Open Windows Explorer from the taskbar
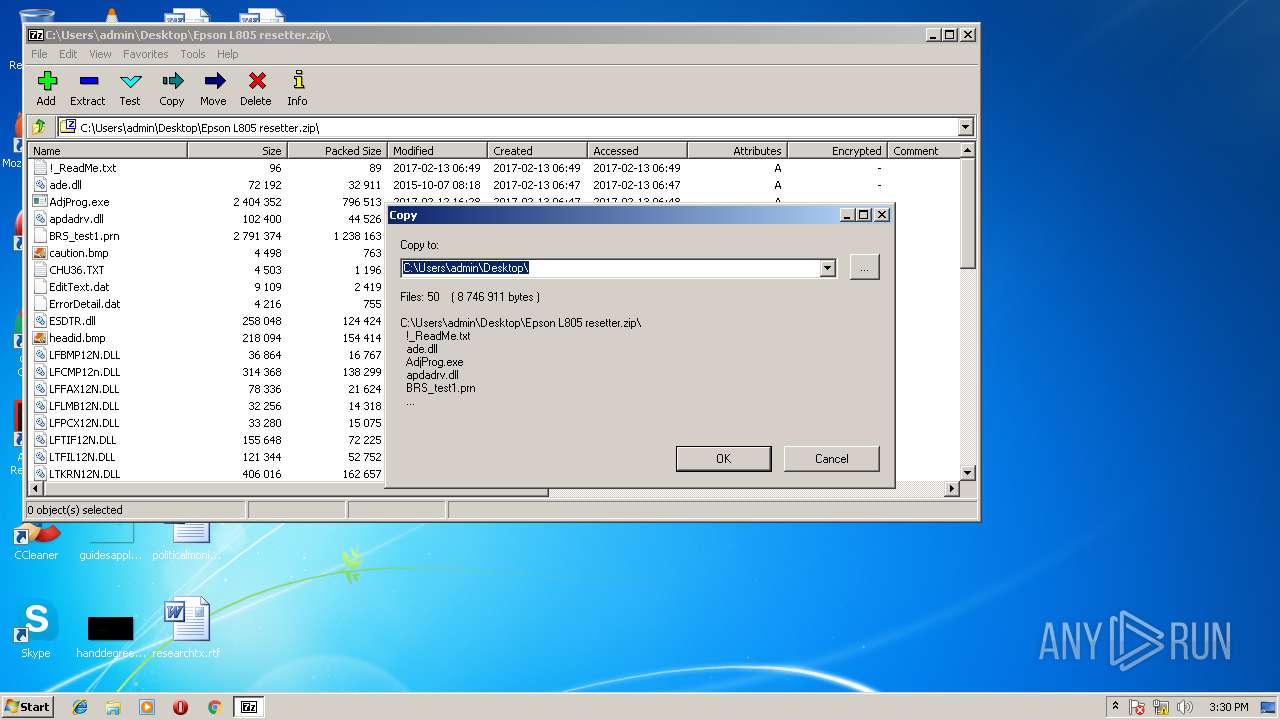Screen dimensions: 1280x720 (113, 707)
